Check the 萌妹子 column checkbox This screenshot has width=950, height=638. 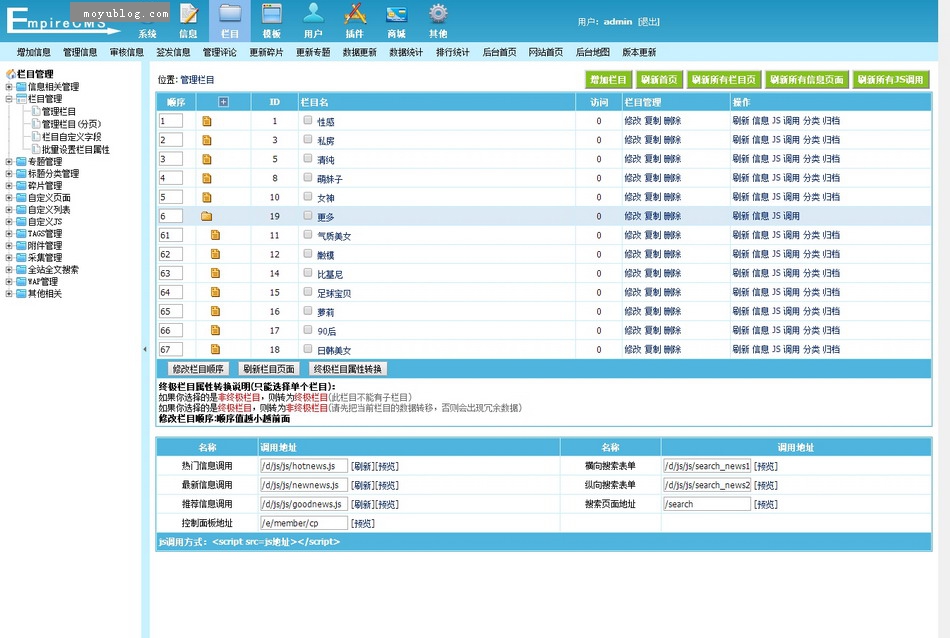[x=308, y=178]
